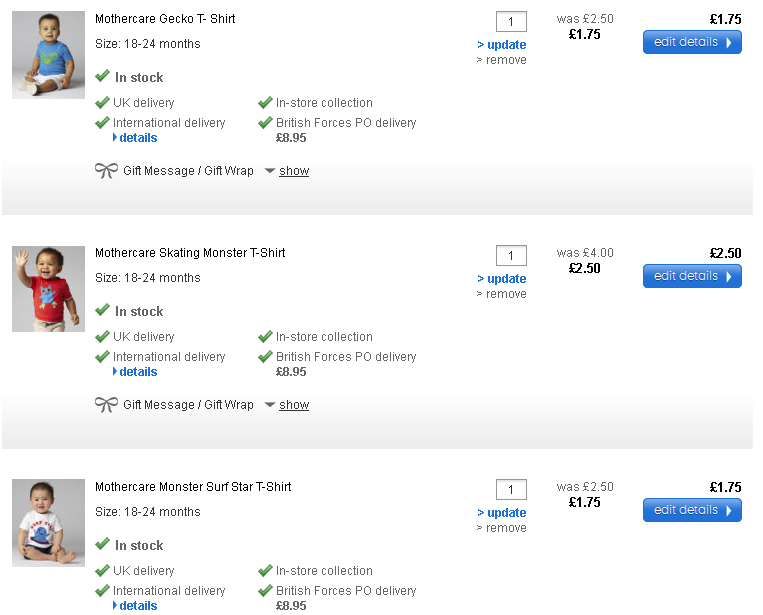Click gift bow icon for Skating Monster T-Shirt
763x615 pixels.
[x=106, y=405]
